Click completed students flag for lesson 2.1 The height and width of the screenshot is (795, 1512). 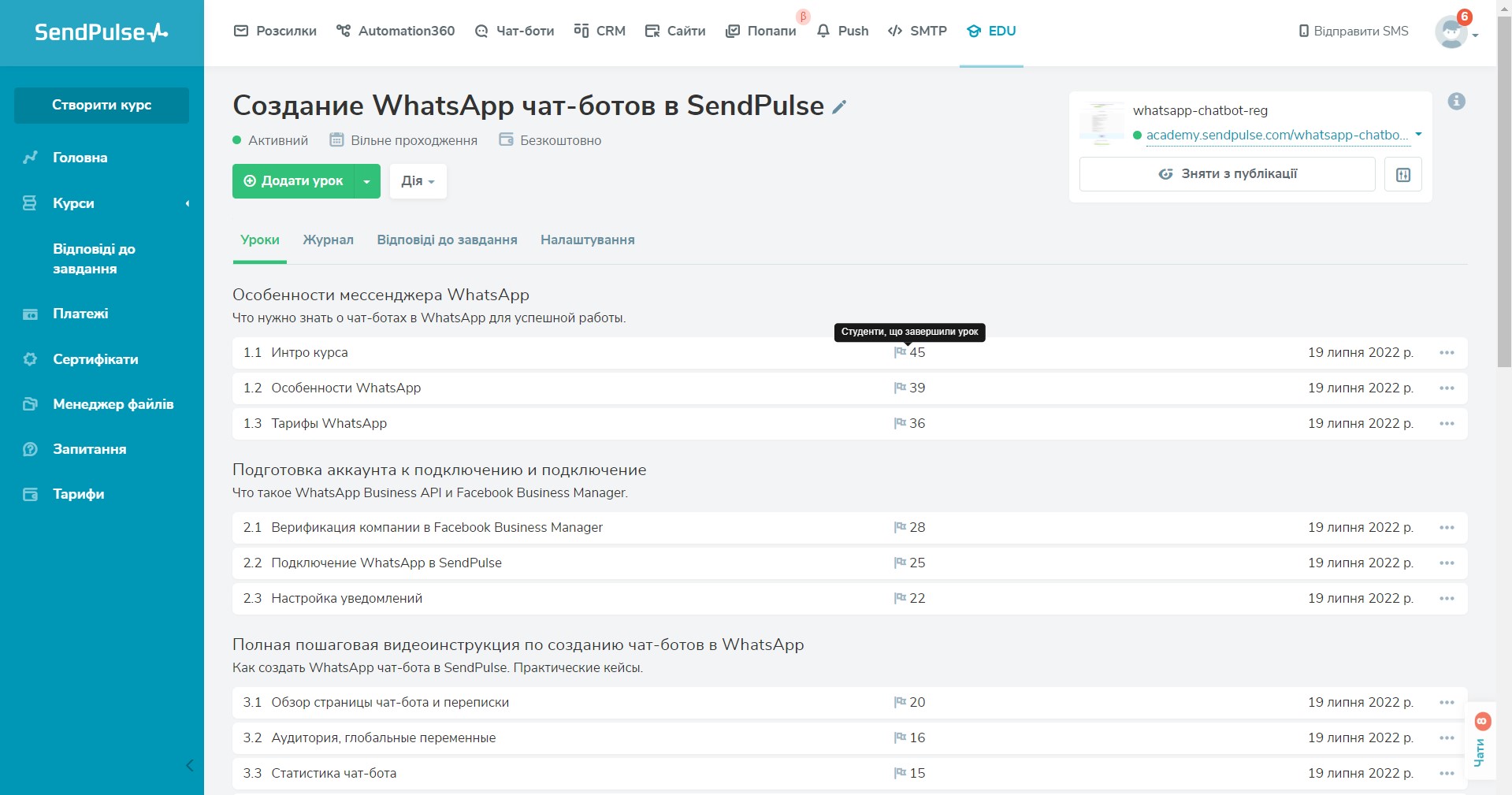[900, 527]
